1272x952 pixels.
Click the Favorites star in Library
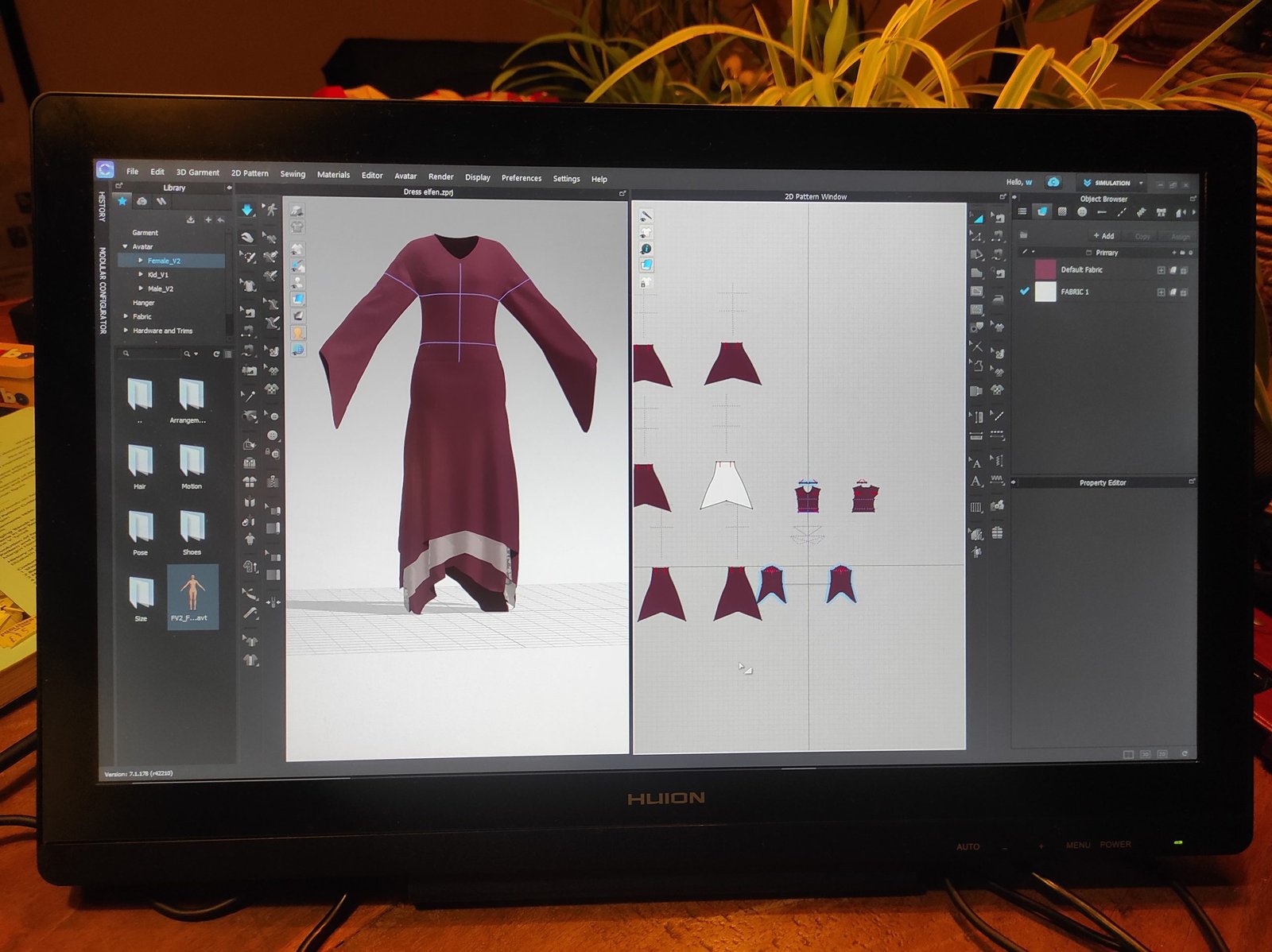point(122,201)
